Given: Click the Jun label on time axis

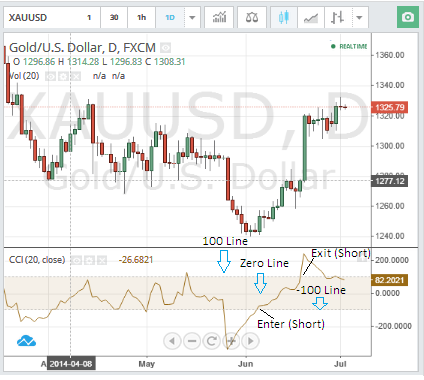Looking at the screenshot, I should (x=245, y=364).
